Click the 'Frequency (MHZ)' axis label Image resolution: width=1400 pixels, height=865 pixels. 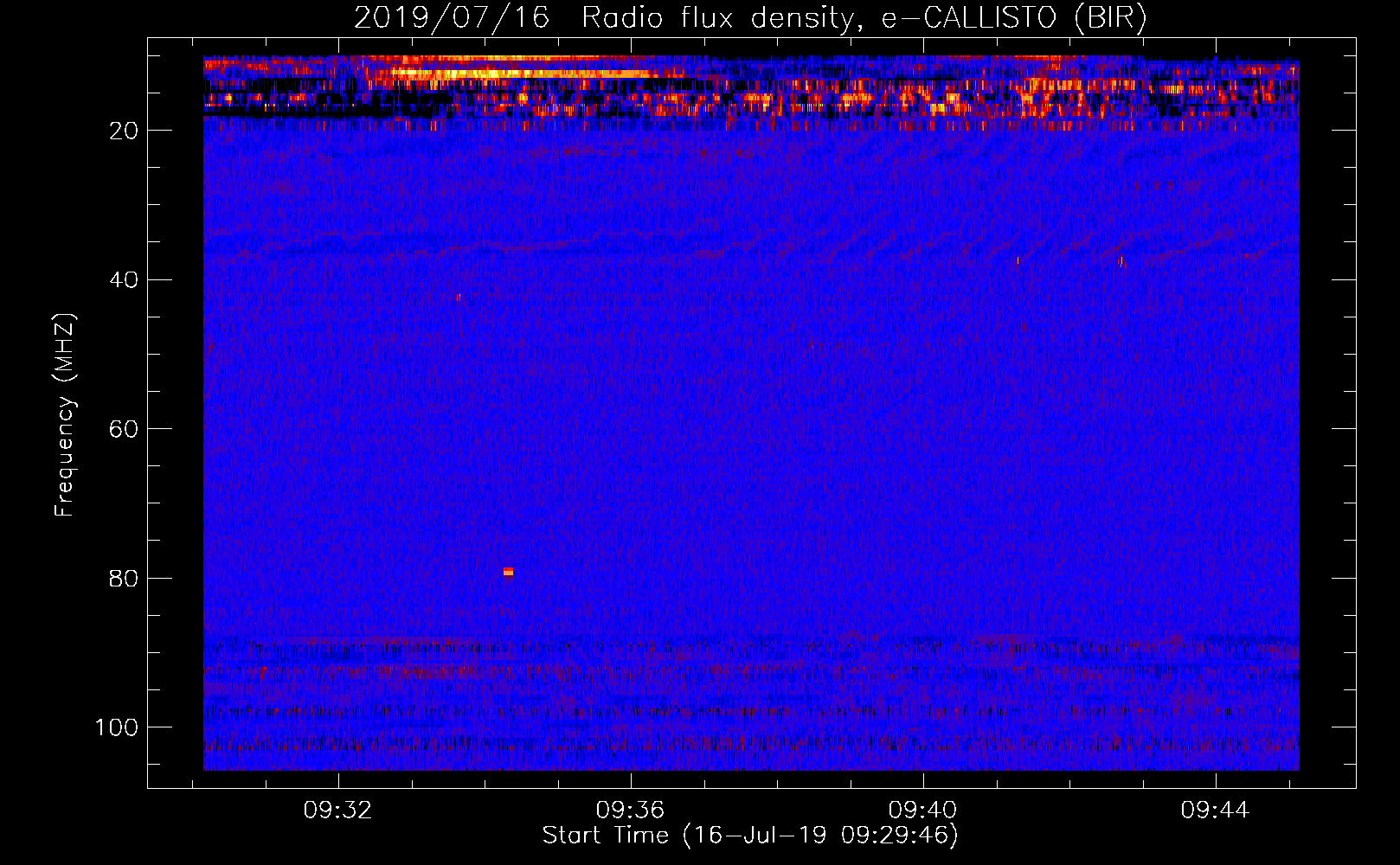[x=65, y=415]
